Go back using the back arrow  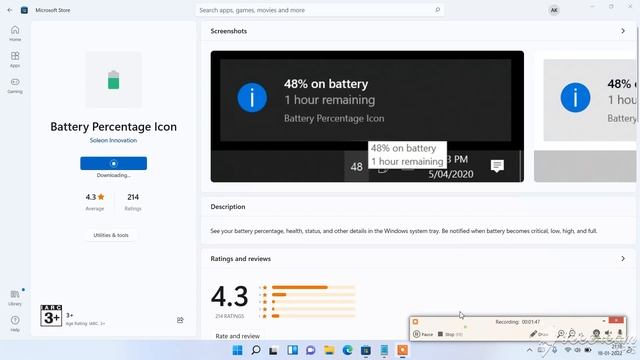click(x=10, y=10)
